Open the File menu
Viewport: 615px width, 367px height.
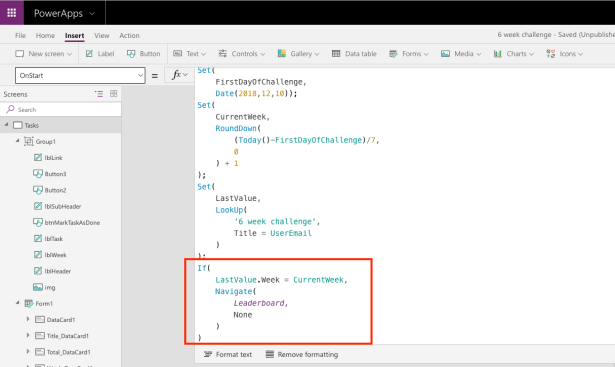(20, 35)
